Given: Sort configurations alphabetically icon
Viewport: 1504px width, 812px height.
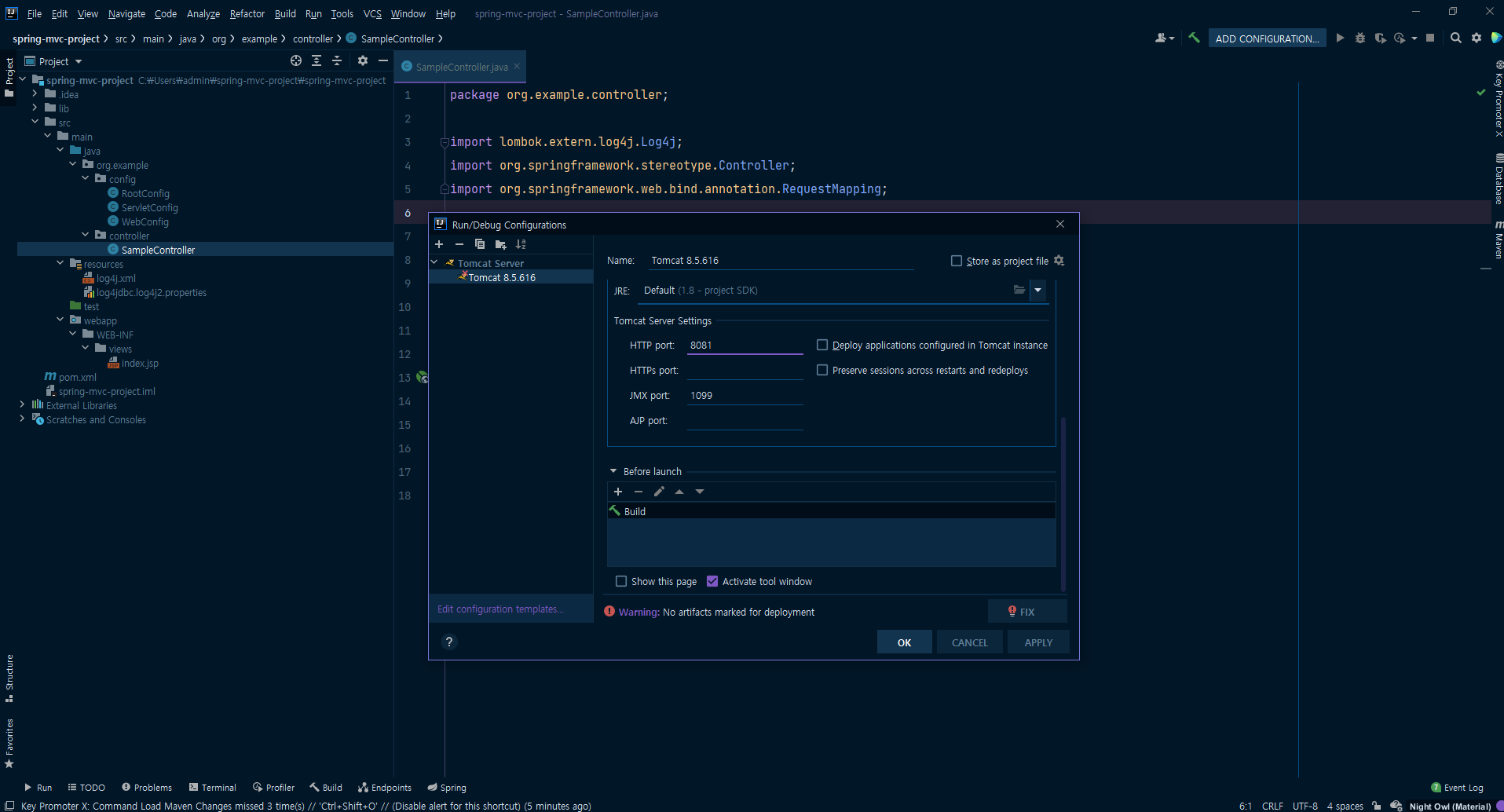Looking at the screenshot, I should [x=521, y=244].
